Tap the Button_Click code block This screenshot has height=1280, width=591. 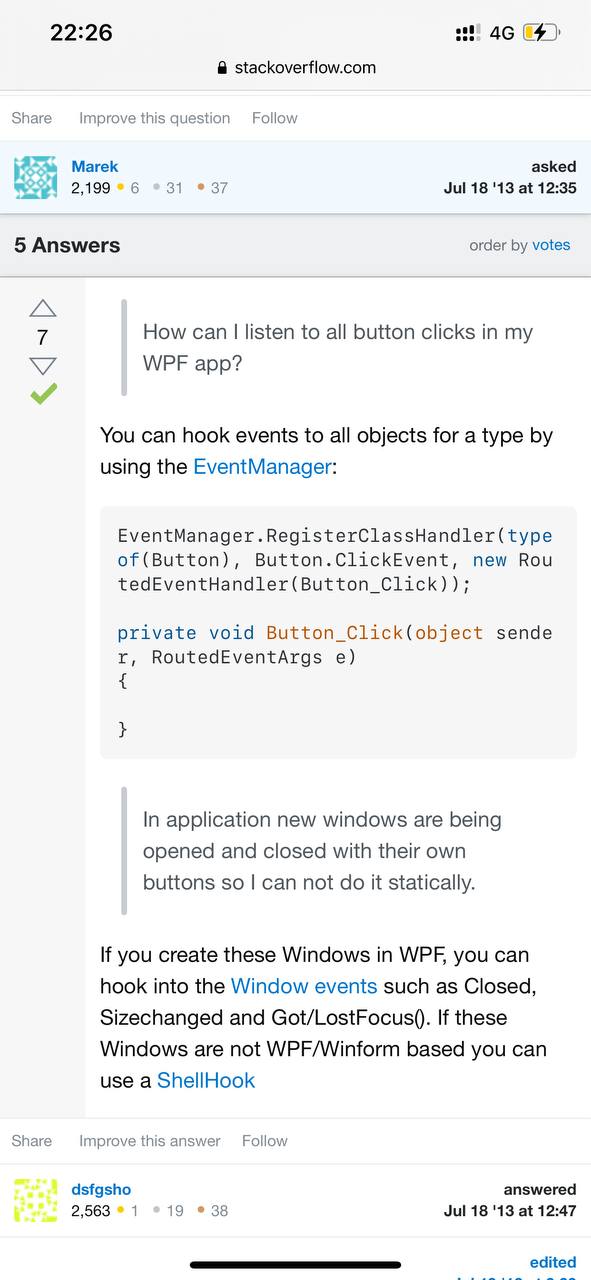(x=338, y=632)
